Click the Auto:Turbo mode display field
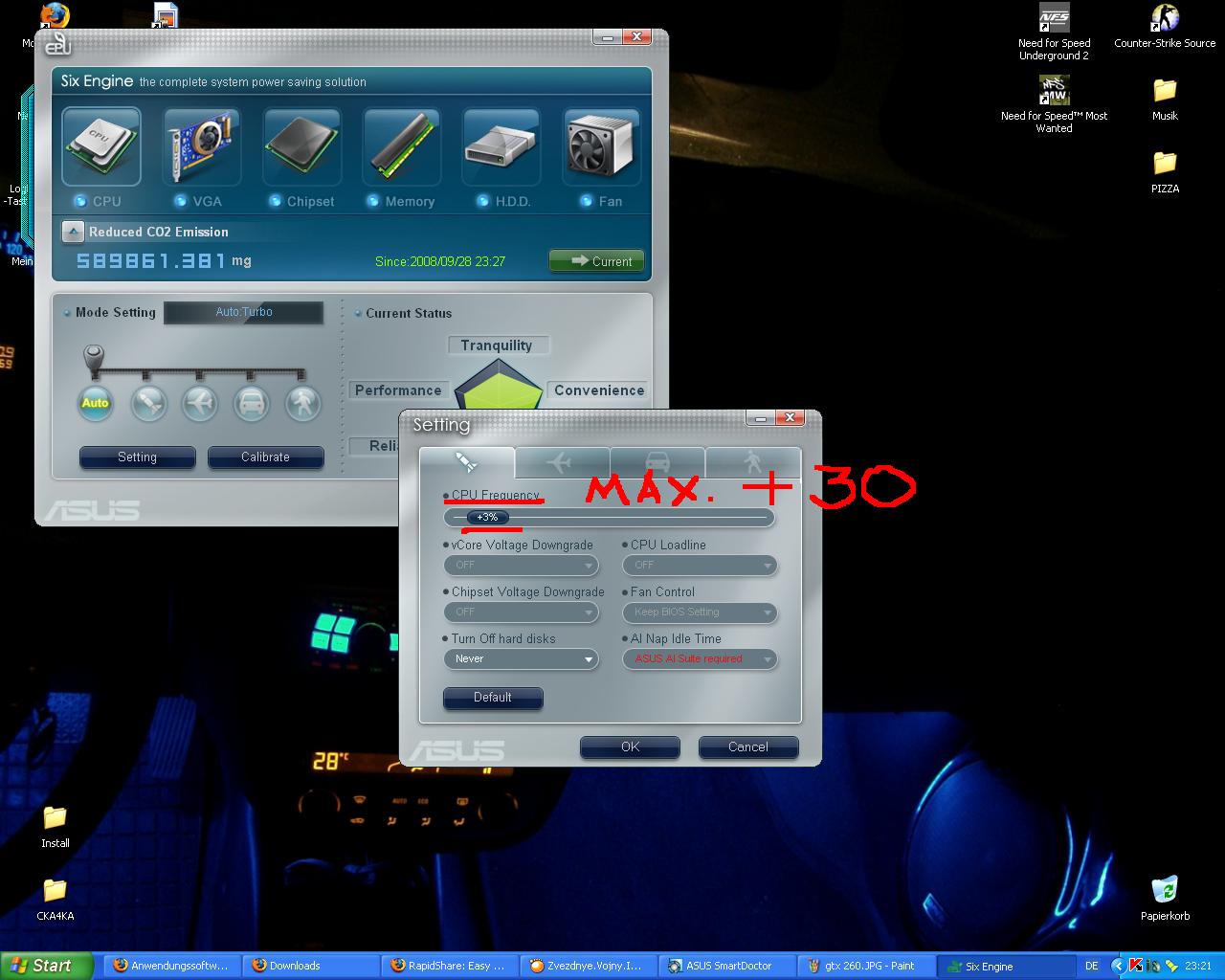Image resolution: width=1225 pixels, height=980 pixels. (244, 312)
